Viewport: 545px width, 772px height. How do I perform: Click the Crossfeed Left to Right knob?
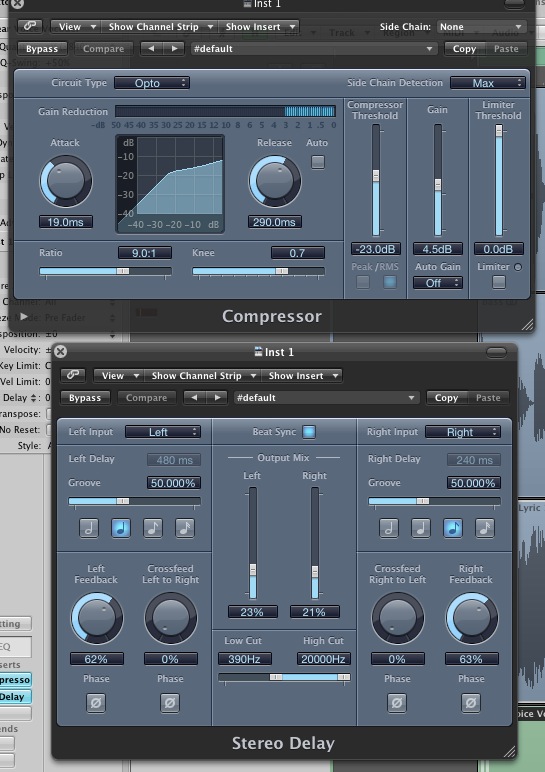click(x=170, y=618)
